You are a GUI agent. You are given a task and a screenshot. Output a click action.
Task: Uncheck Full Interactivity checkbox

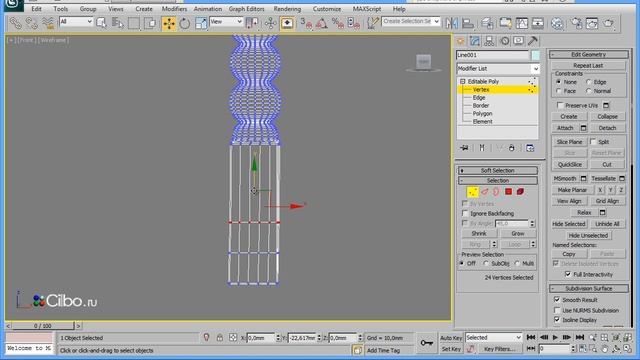(568, 274)
